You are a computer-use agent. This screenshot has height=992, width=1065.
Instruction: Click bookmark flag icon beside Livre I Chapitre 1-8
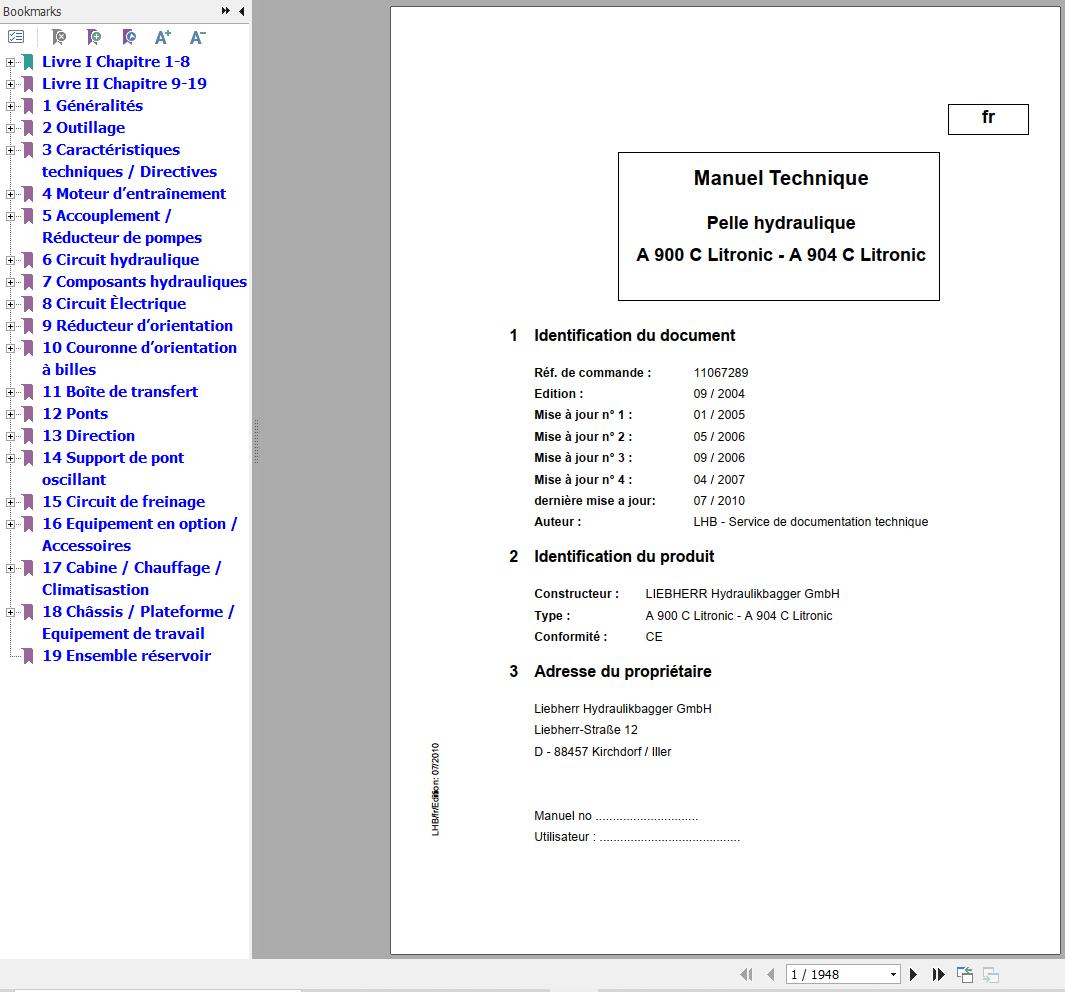(29, 62)
